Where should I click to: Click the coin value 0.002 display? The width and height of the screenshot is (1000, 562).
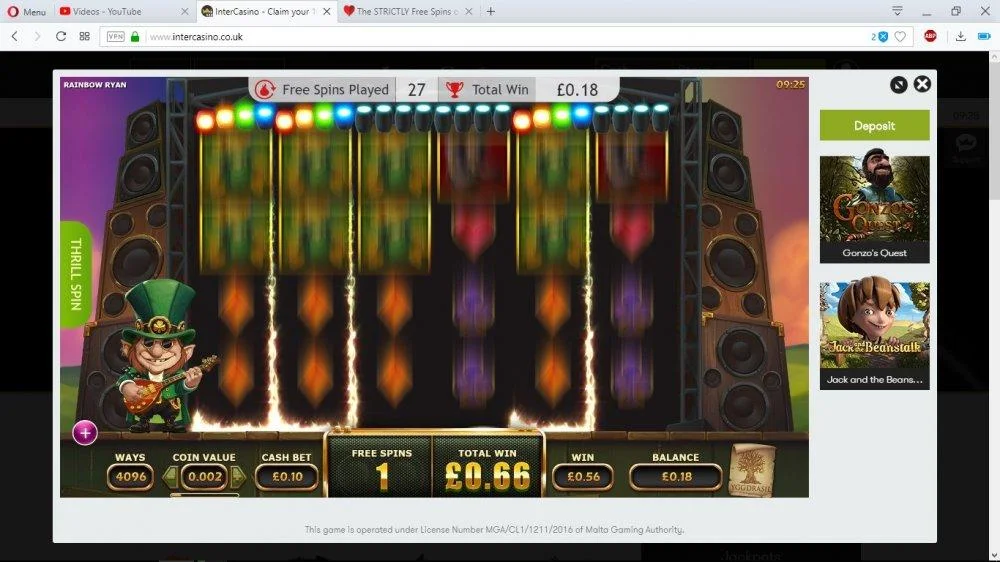[204, 477]
